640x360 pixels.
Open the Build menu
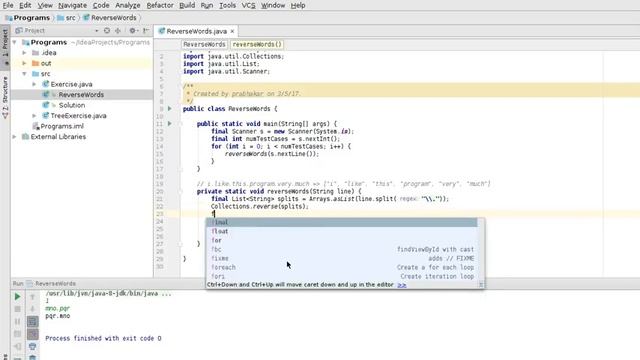click(187, 5)
